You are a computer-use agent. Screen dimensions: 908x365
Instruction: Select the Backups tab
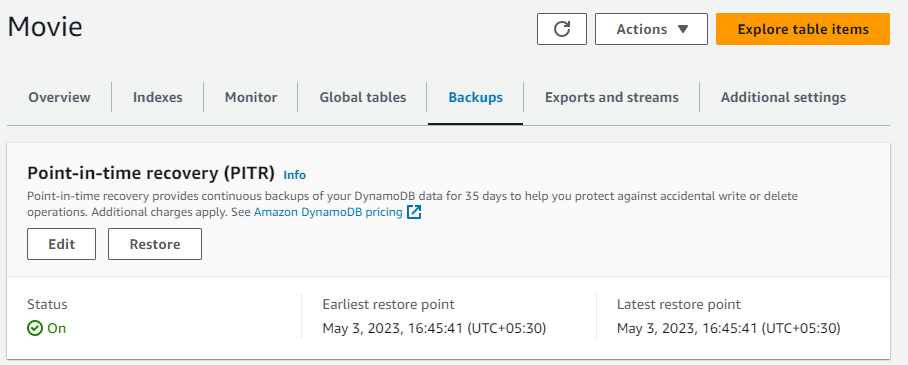click(x=475, y=97)
